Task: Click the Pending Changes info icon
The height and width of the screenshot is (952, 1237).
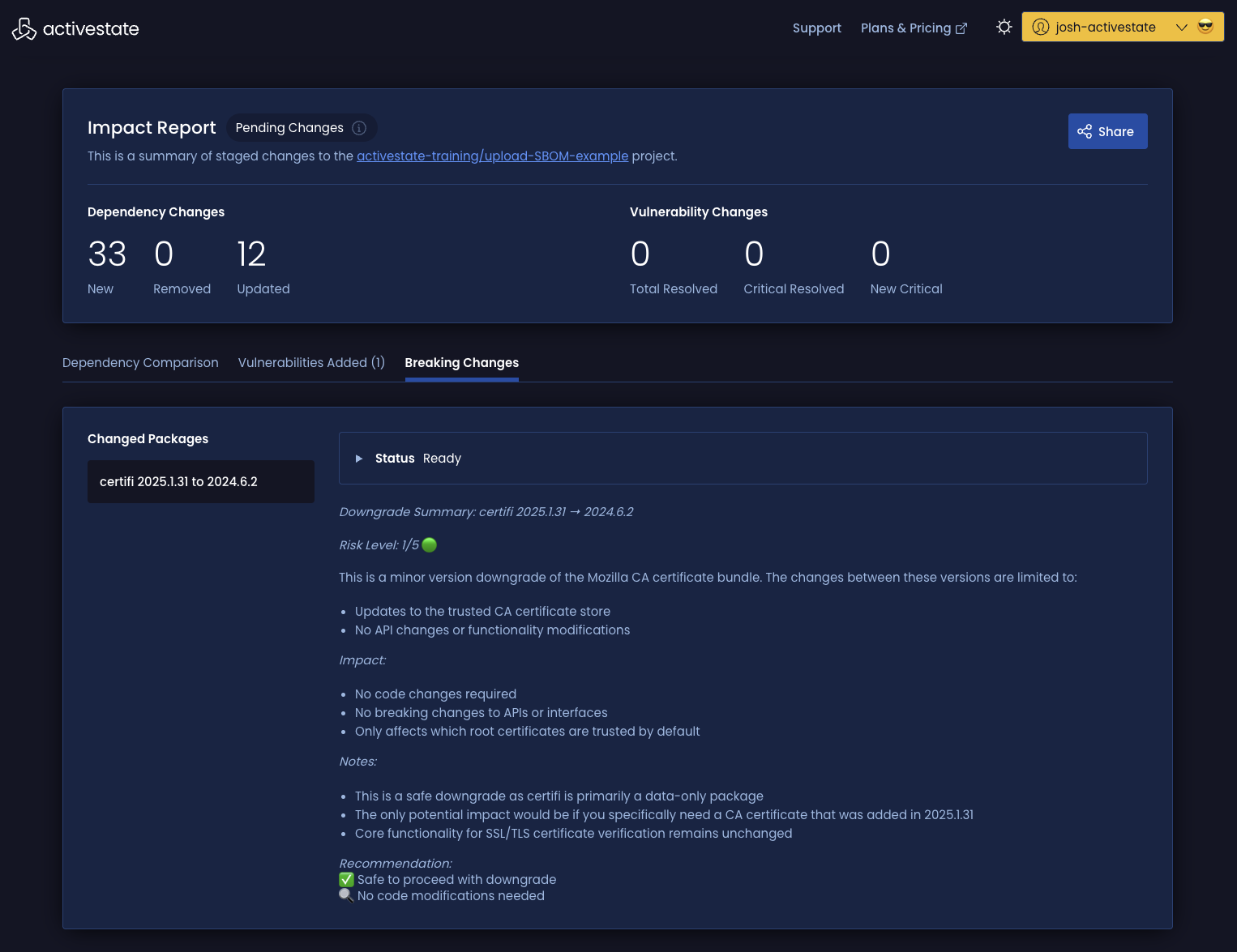Action: (359, 128)
